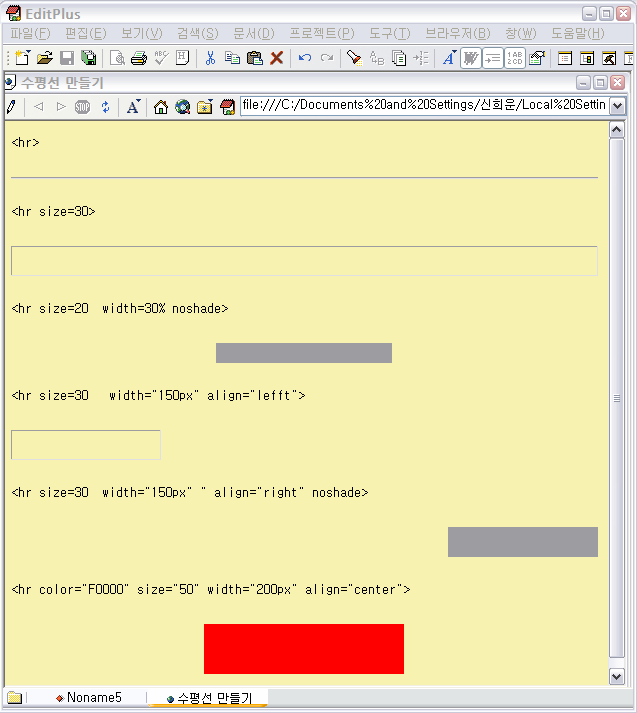This screenshot has width=637, height=713.
Task: Open the 검색(S) menu
Action: click(198, 34)
